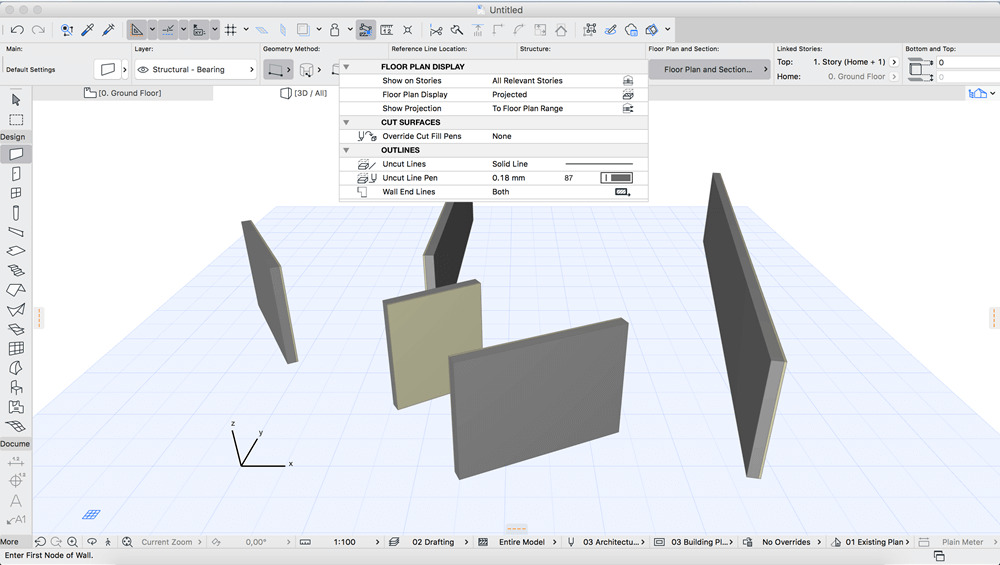The height and width of the screenshot is (565, 1000).
Task: Select the Arrow tool in the toolbox
Action: [x=16, y=100]
